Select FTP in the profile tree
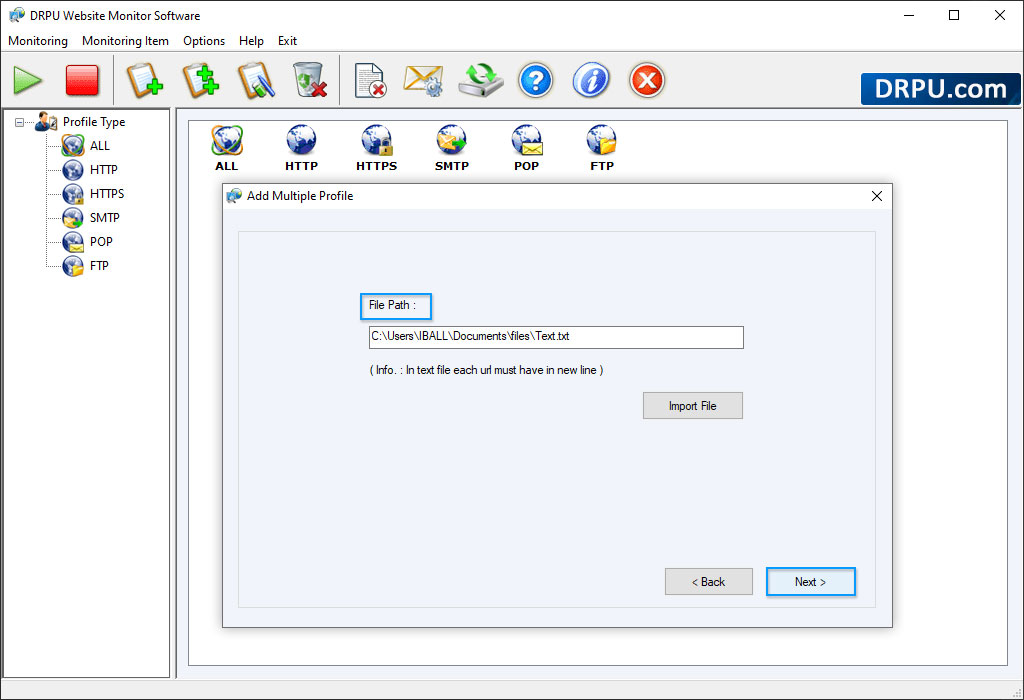The image size is (1024, 700). click(99, 266)
